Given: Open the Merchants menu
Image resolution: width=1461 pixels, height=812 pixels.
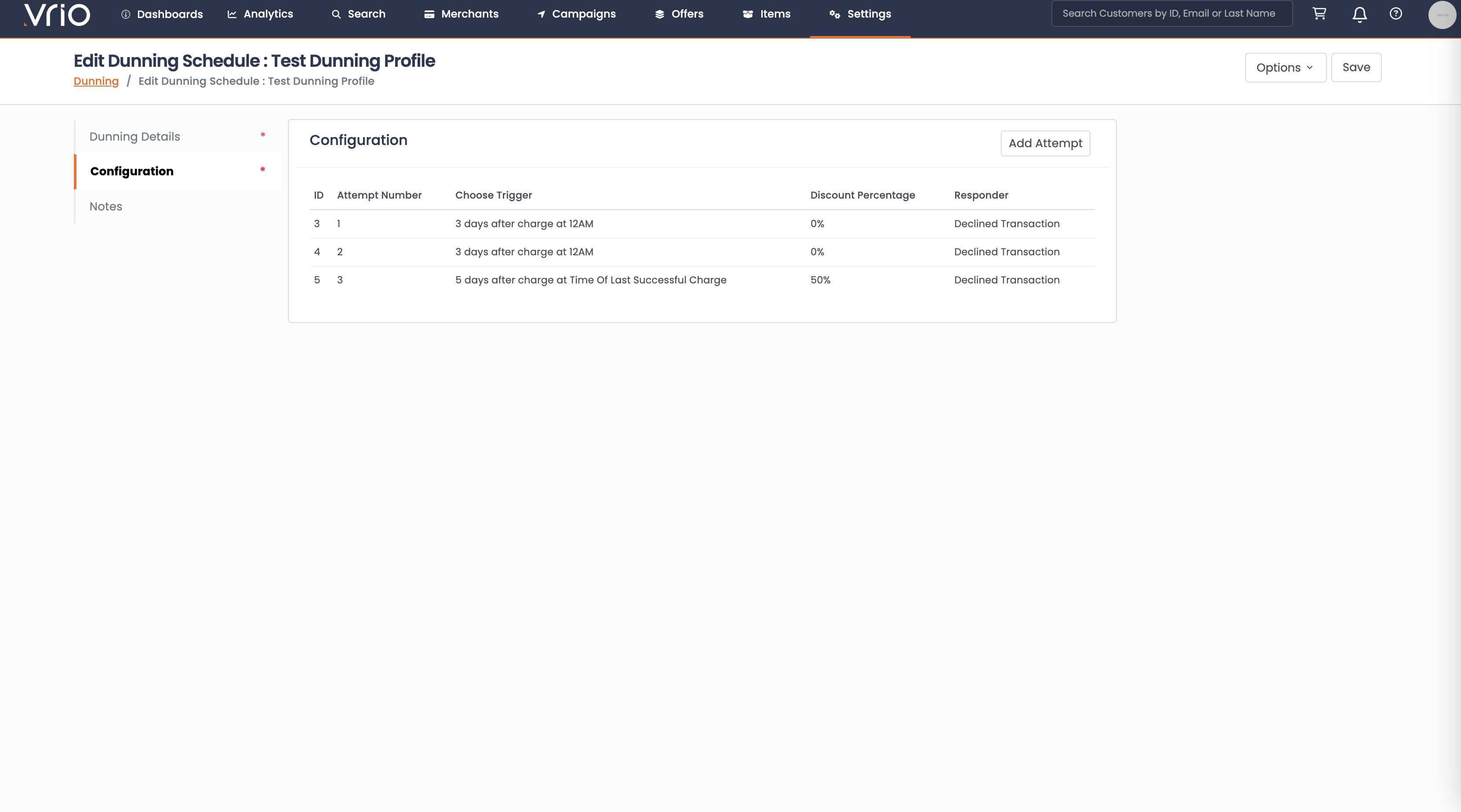Looking at the screenshot, I should pyautogui.click(x=461, y=14).
